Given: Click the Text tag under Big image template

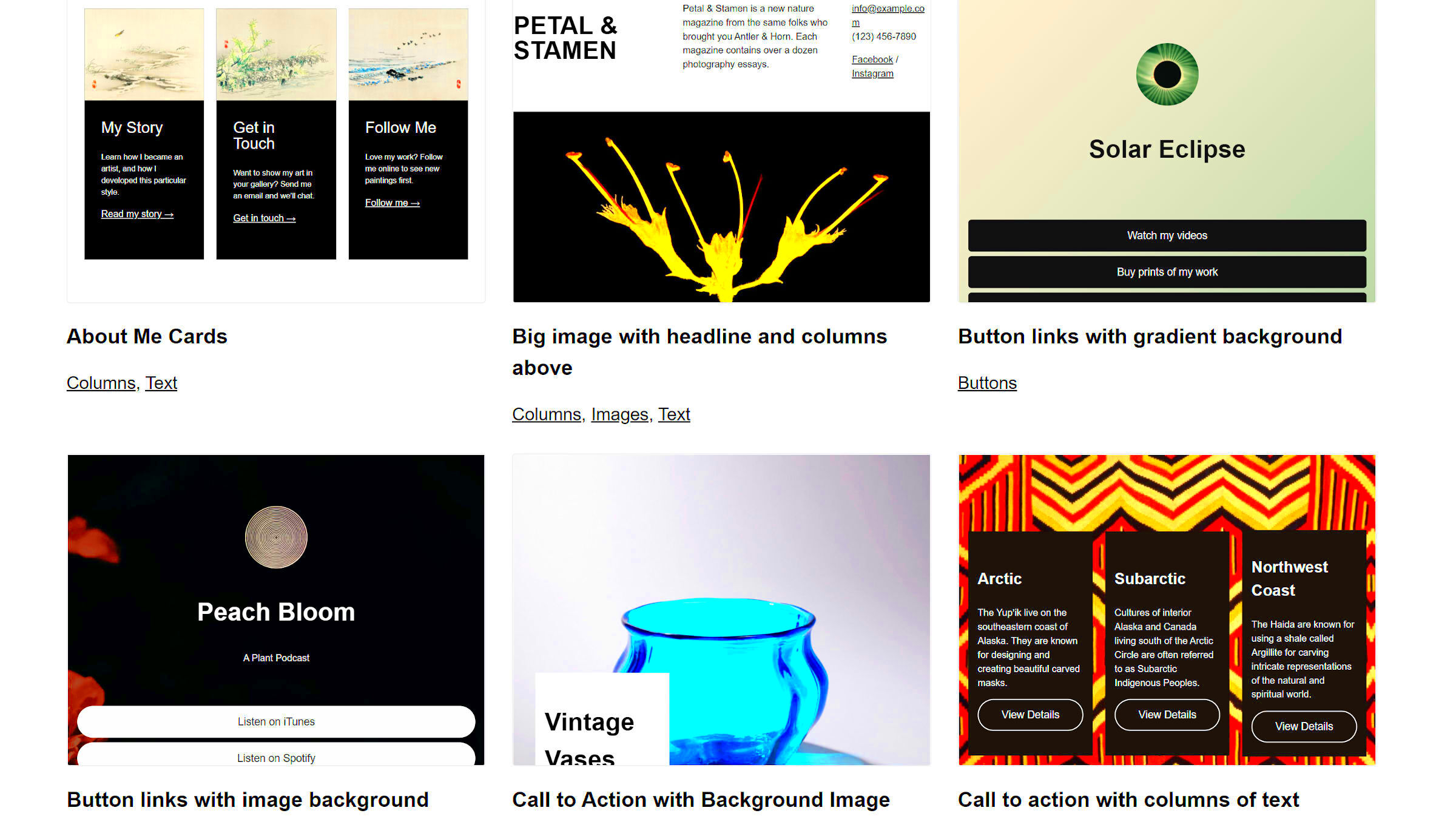Looking at the screenshot, I should (676, 413).
